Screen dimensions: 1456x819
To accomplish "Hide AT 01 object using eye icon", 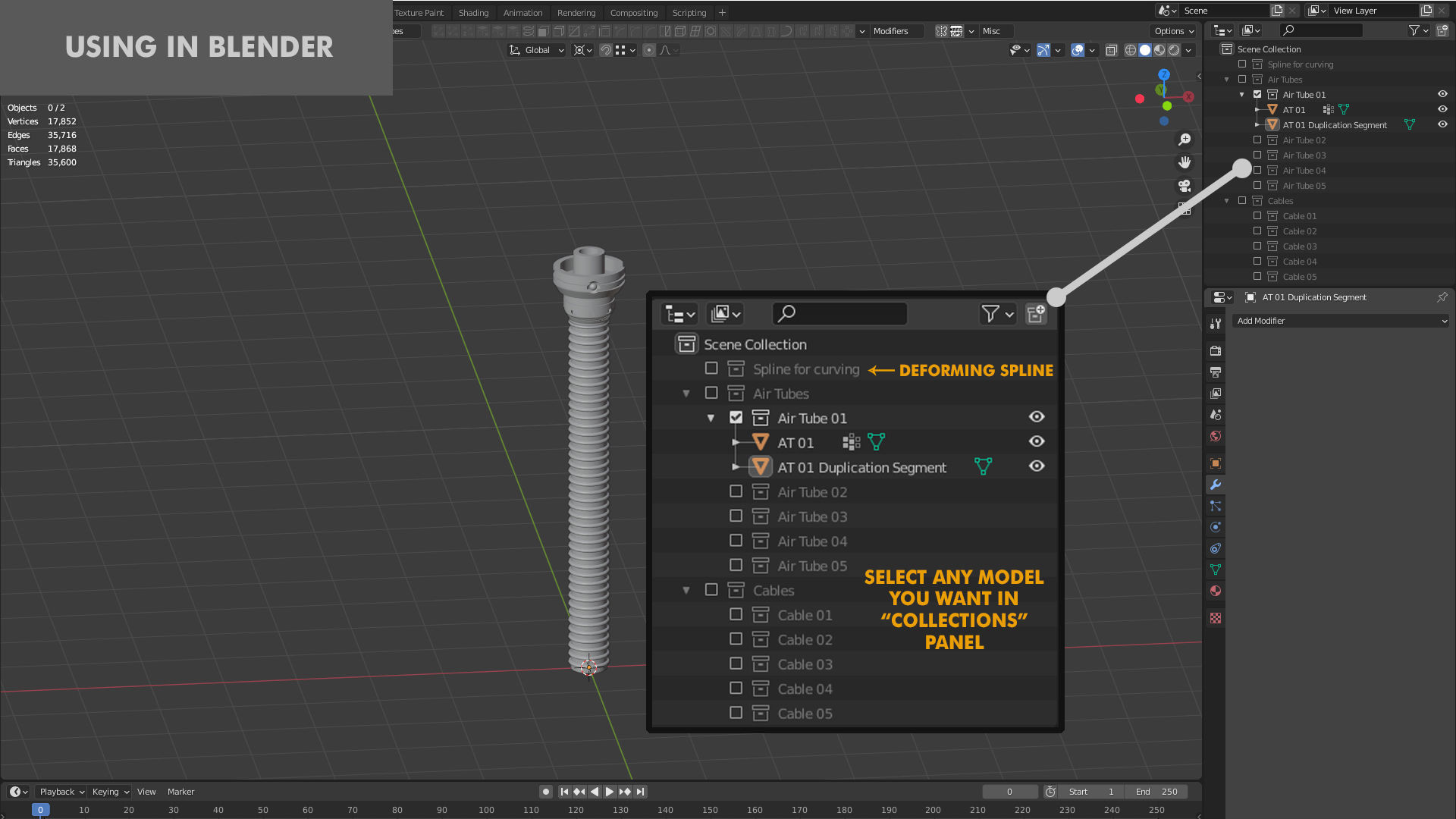I will [1442, 109].
